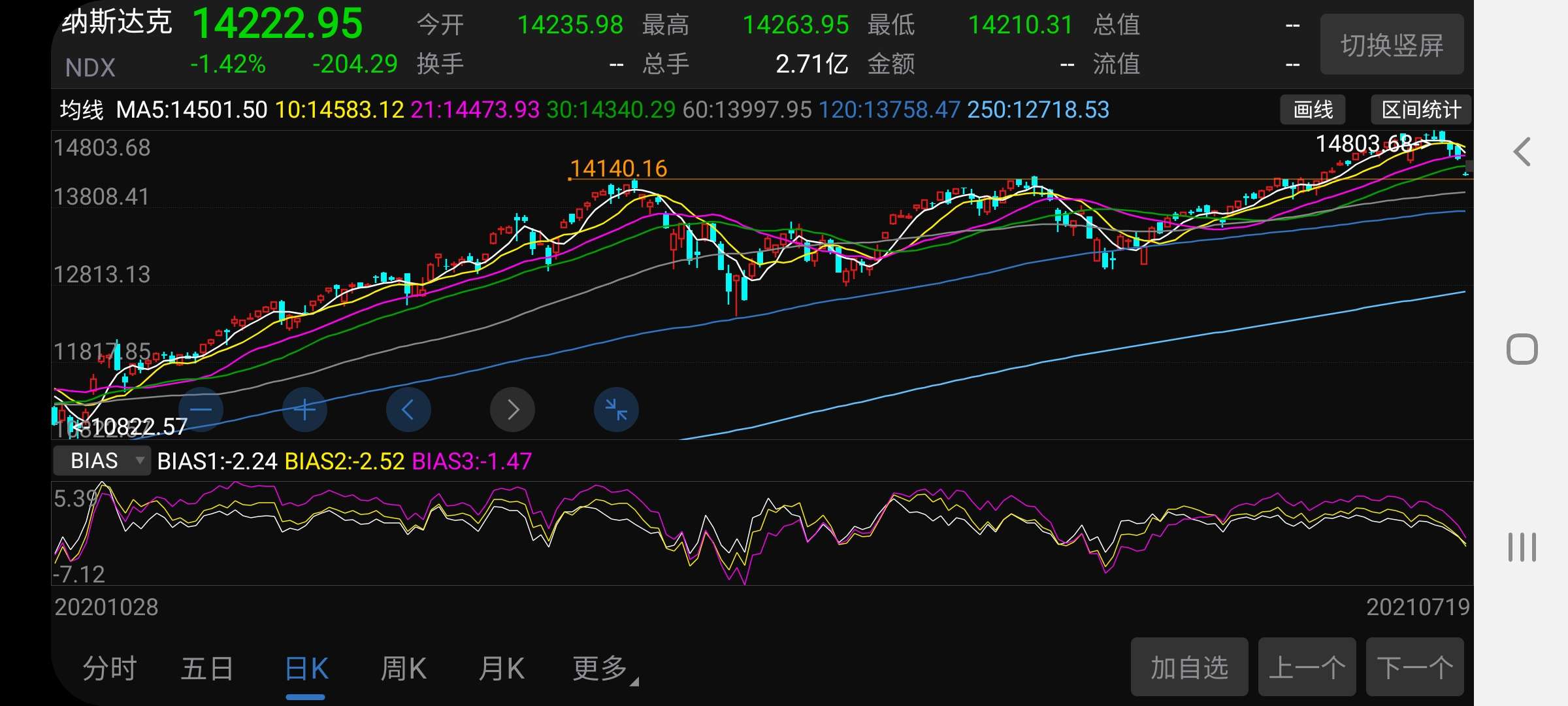
Task: Tap the current price 14222.95
Action: pyautogui.click(x=278, y=24)
